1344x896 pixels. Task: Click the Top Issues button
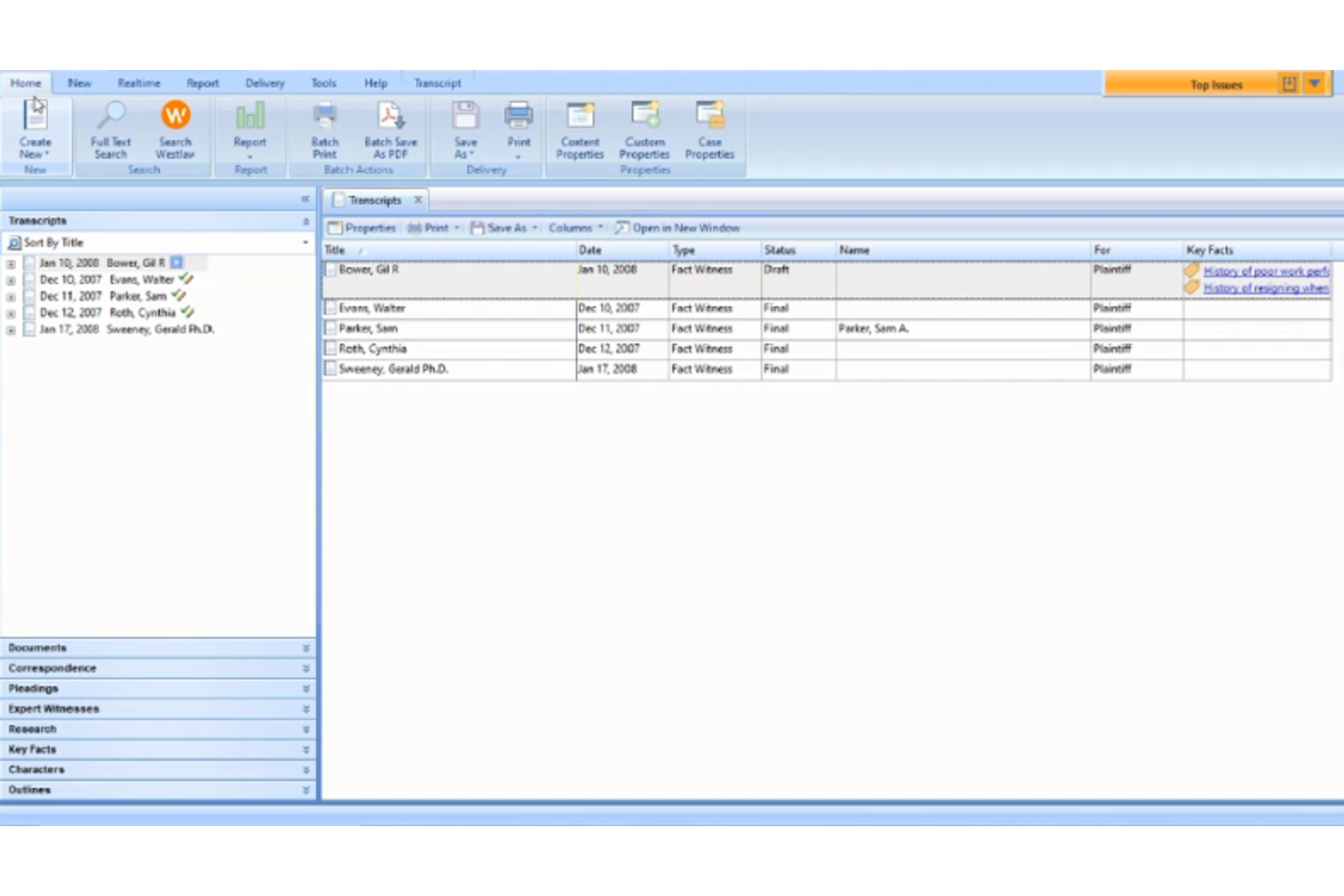coord(1215,84)
